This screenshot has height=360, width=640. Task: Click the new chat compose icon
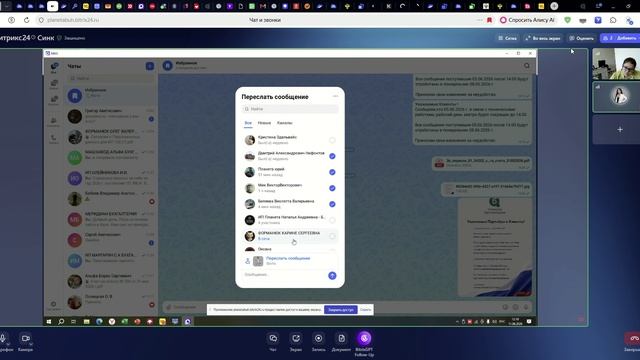[150, 66]
